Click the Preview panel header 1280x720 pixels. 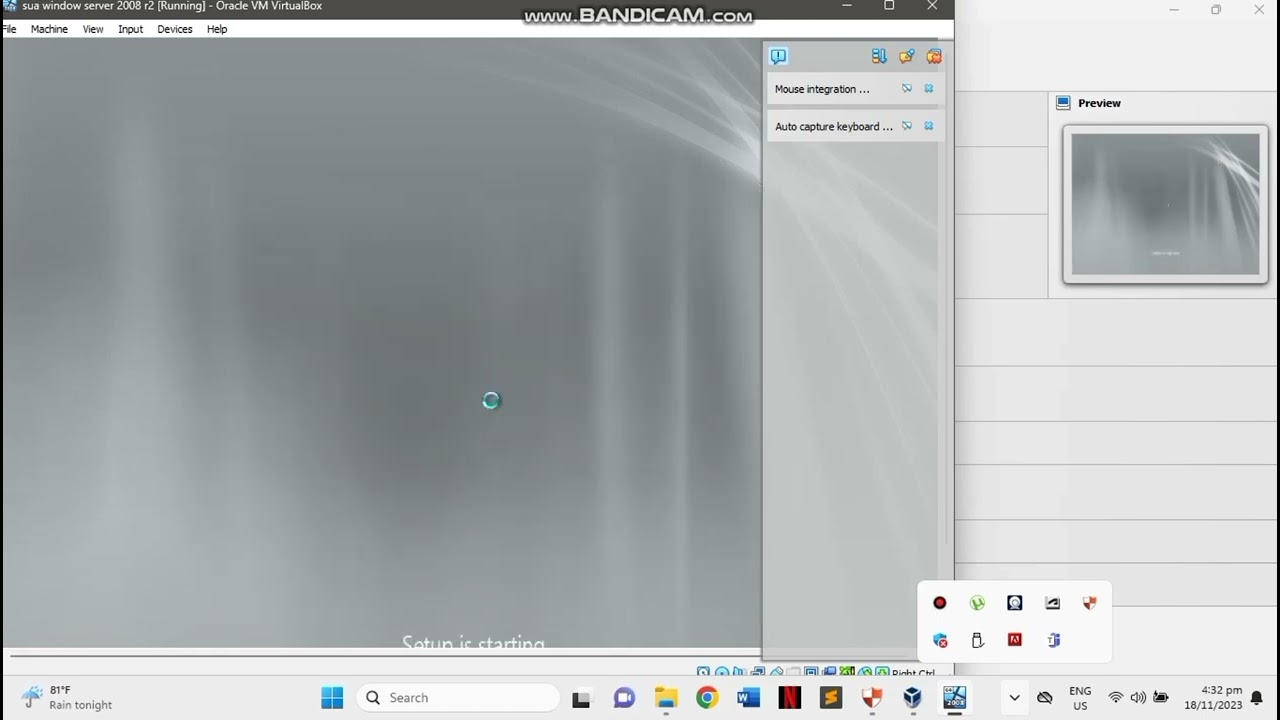coord(1099,103)
